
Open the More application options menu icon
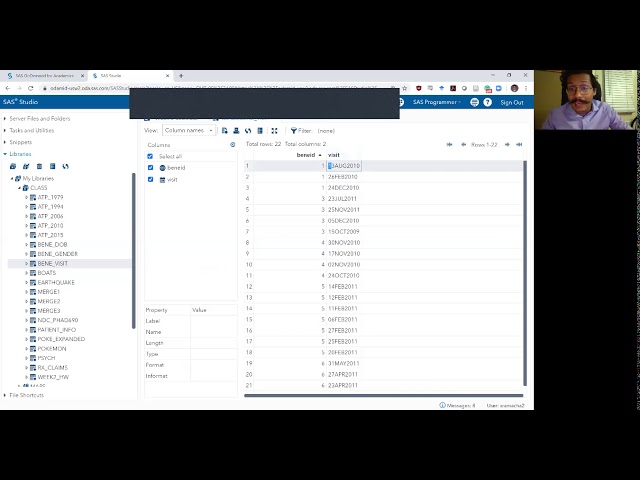(x=474, y=102)
